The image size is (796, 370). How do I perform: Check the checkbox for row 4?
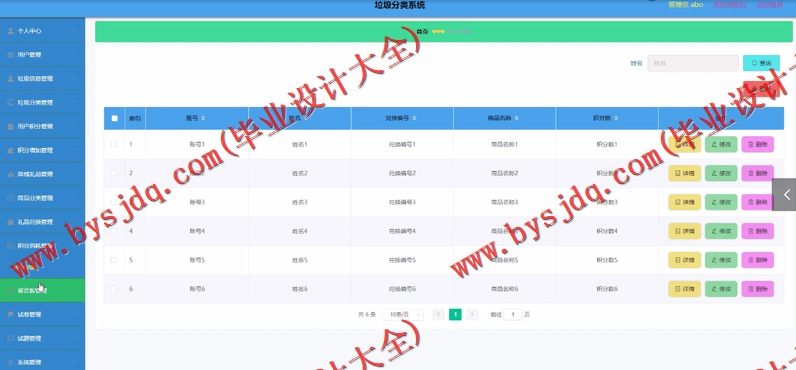coord(114,231)
